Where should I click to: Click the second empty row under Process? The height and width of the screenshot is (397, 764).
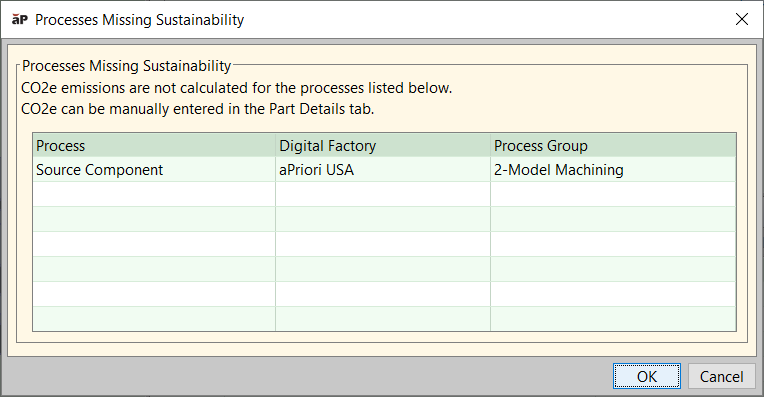pyautogui.click(x=154, y=219)
